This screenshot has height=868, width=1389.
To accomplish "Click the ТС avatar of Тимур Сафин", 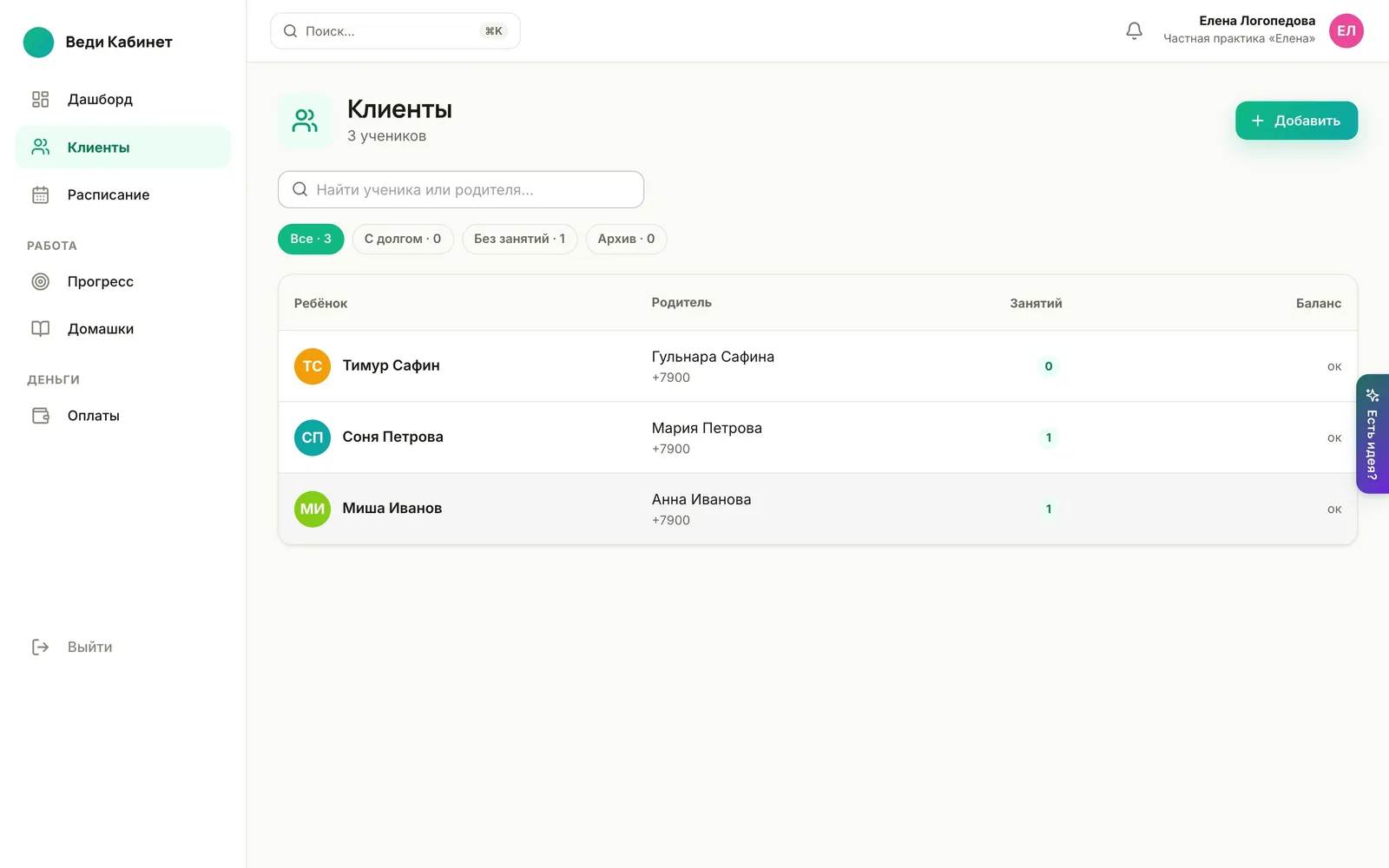I will click(x=313, y=366).
